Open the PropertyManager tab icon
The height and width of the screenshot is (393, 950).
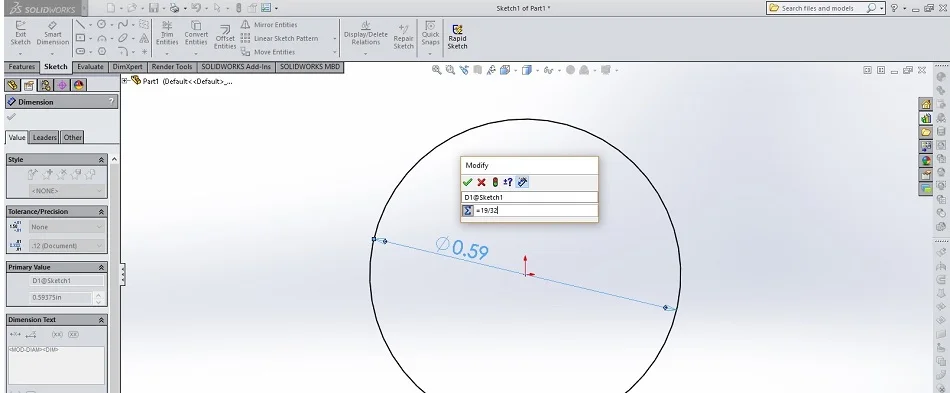click(x=28, y=85)
